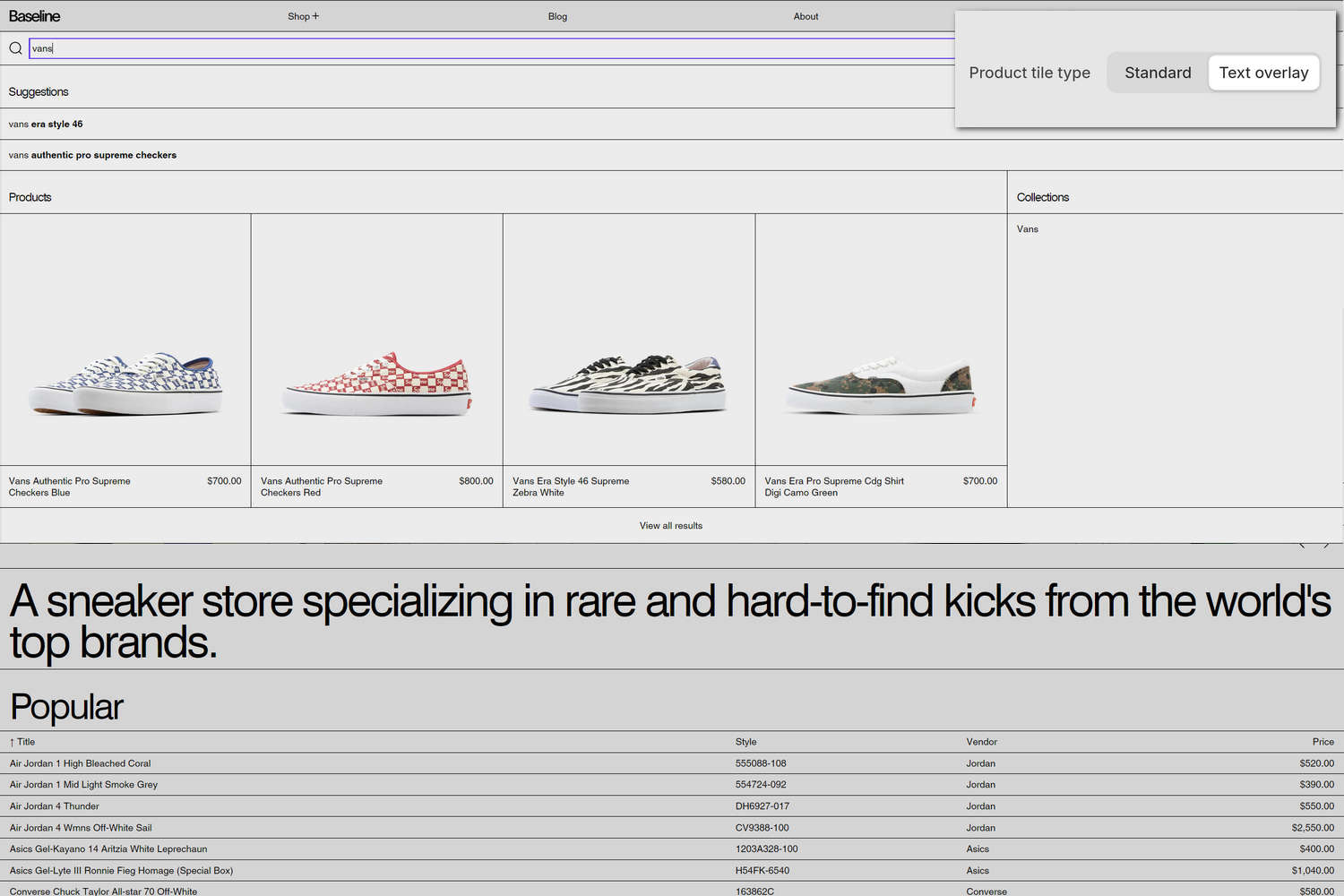
Task: Open the About menu item
Action: coord(806,15)
